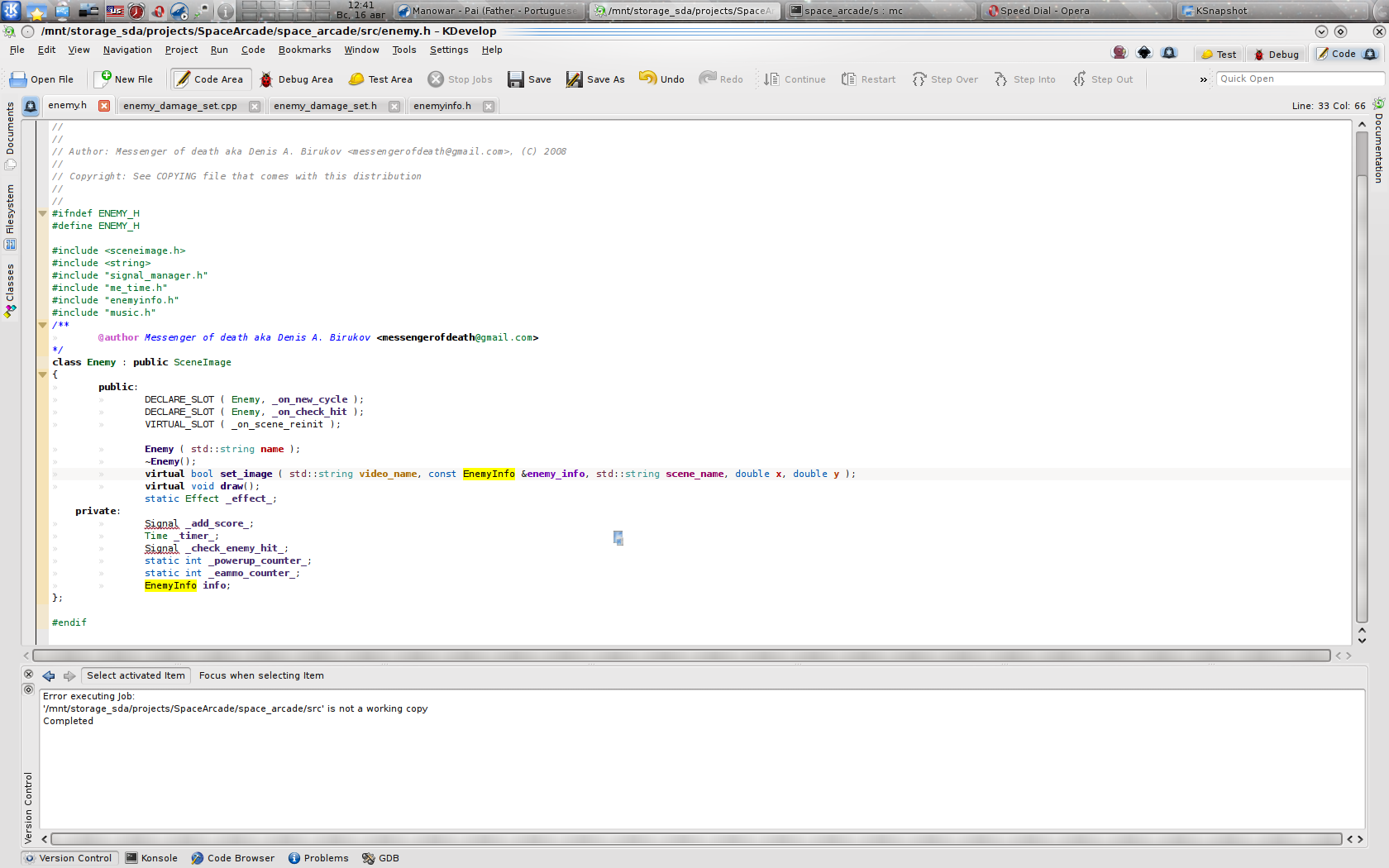Undo the last edit
The image size is (1389, 868).
(661, 79)
